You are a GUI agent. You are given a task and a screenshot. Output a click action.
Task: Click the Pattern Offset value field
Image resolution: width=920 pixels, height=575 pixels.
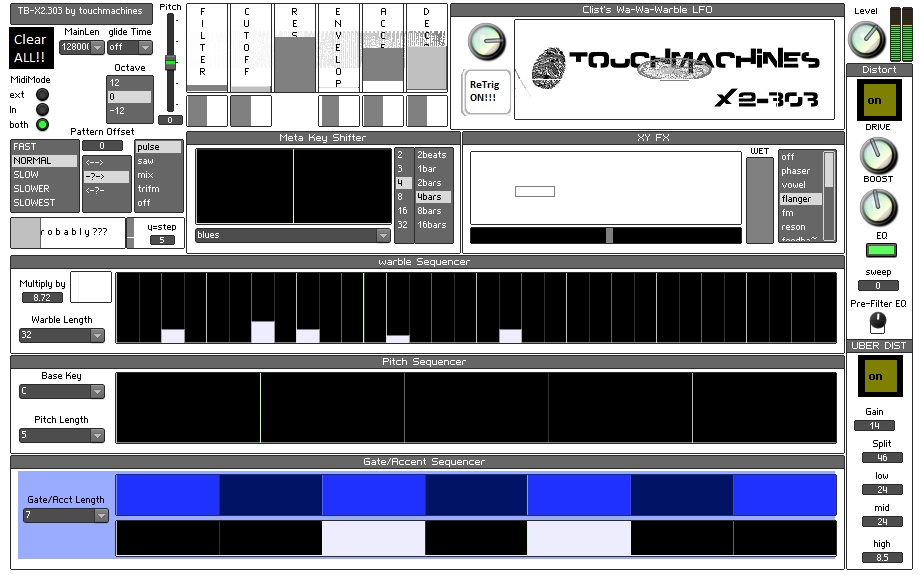click(x=102, y=146)
